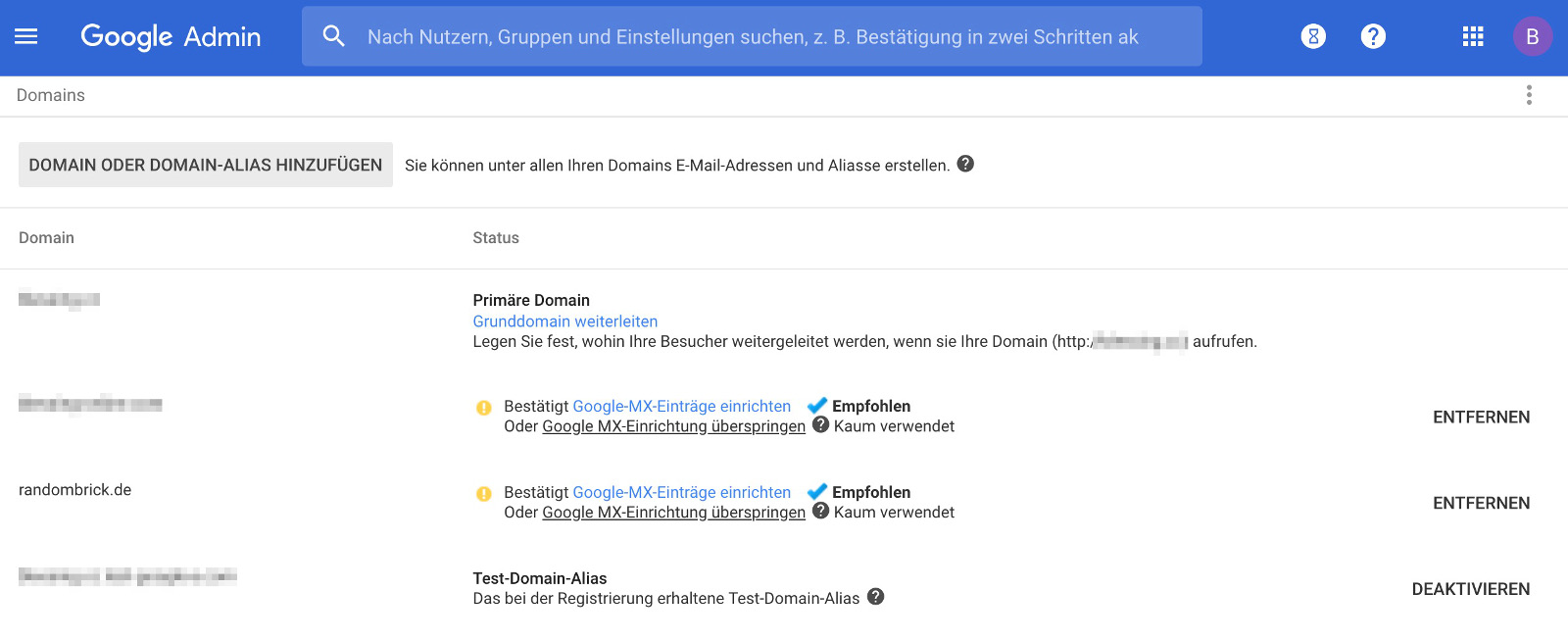Click the Google Admin logo
Screen dimensions: 1568x640
pos(171,36)
